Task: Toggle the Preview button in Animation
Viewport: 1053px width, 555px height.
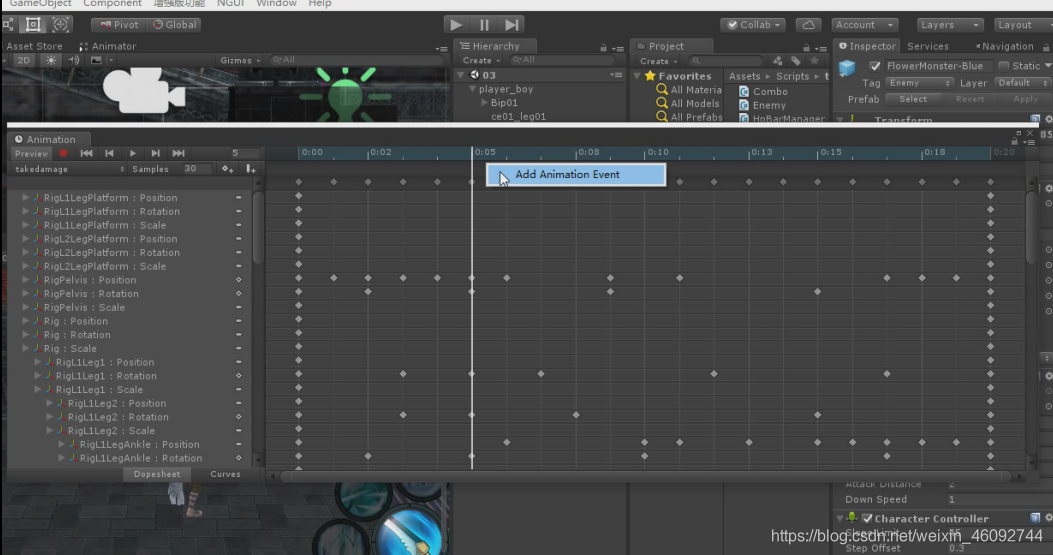Action: (x=31, y=154)
